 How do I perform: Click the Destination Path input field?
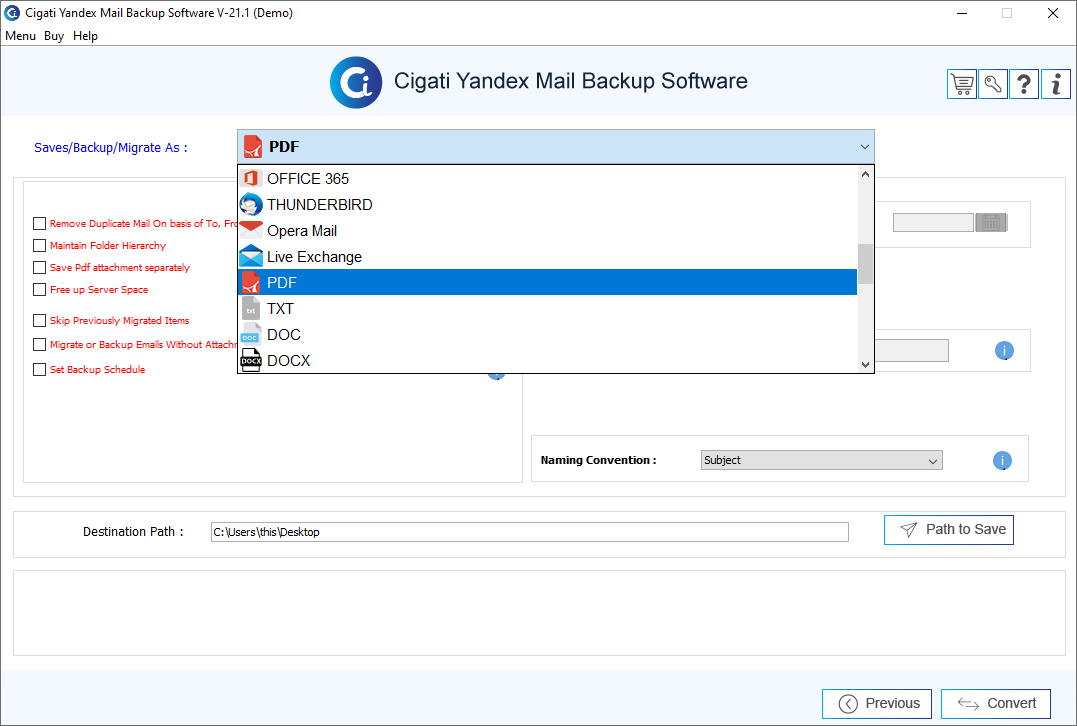coord(530,532)
